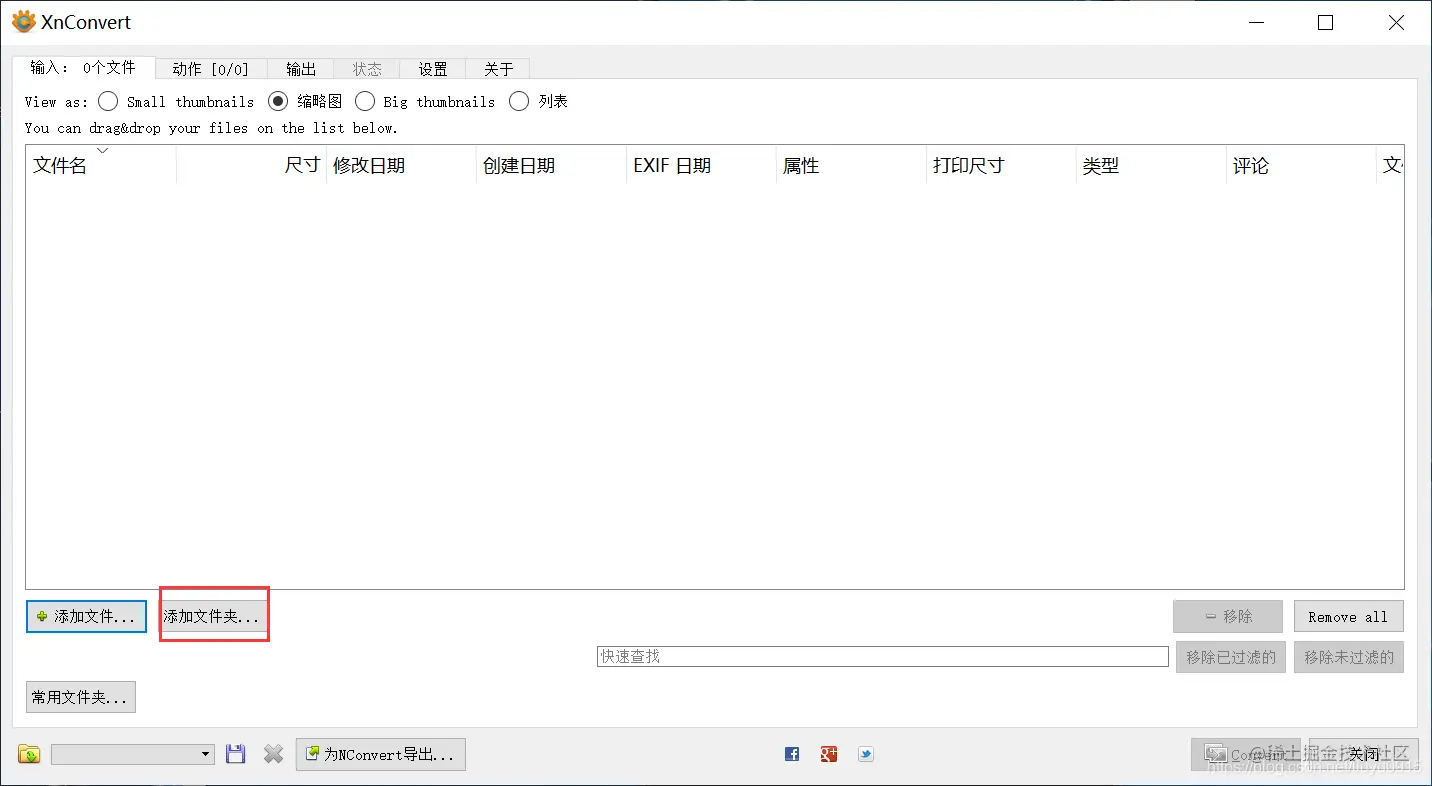The height and width of the screenshot is (786, 1432).
Task: Sort by the EXIF 日期 column header
Action: (x=702, y=165)
